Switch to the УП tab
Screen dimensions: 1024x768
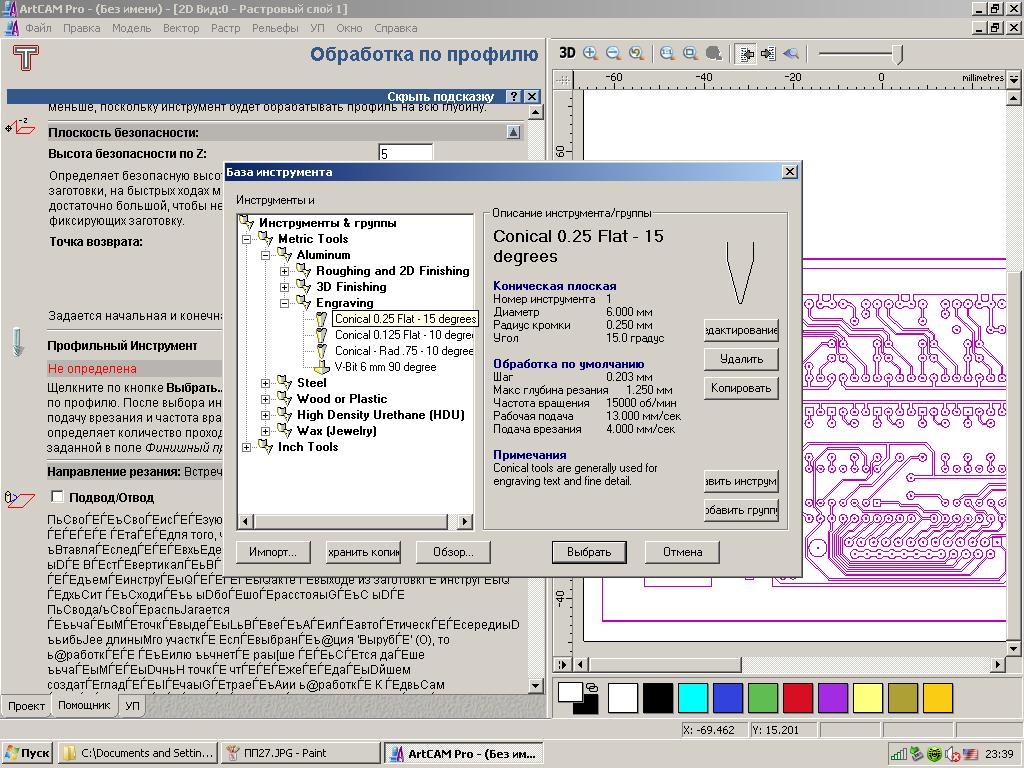(133, 706)
